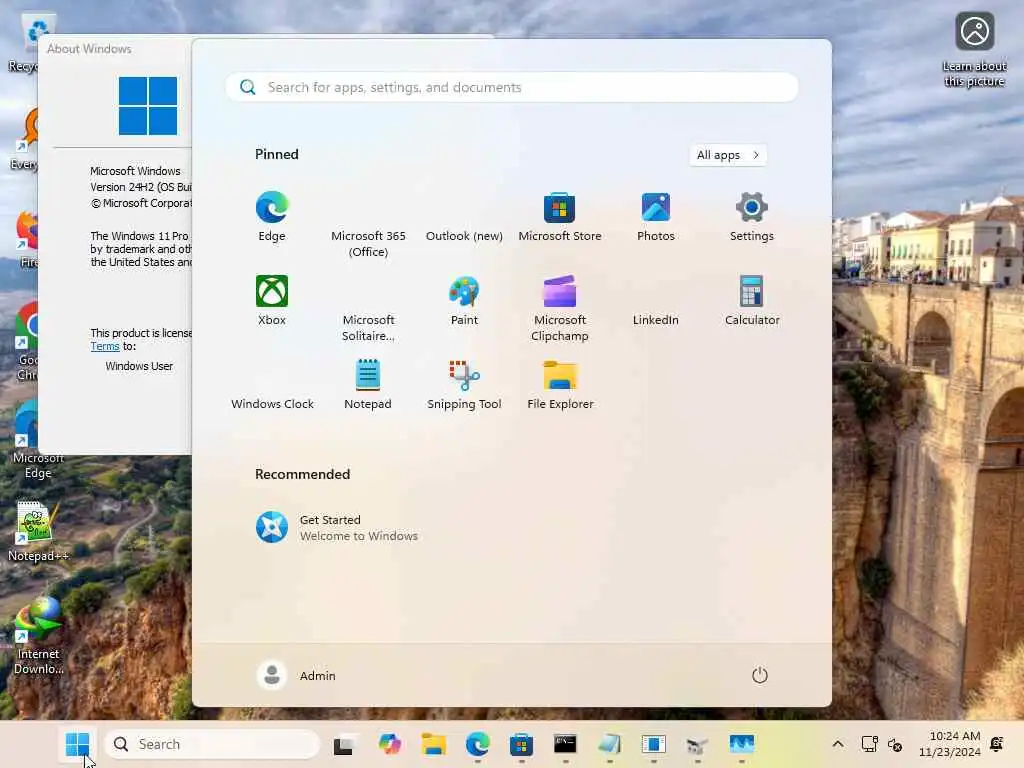Click the Admin account name
Viewport: 1024px width, 768px height.
coord(317,676)
